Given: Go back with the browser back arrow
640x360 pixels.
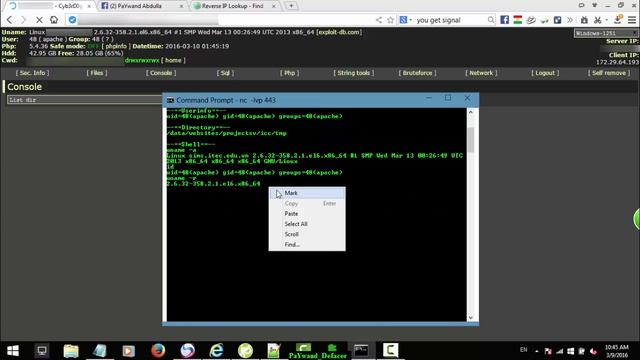Looking at the screenshot, I should pos(9,20).
